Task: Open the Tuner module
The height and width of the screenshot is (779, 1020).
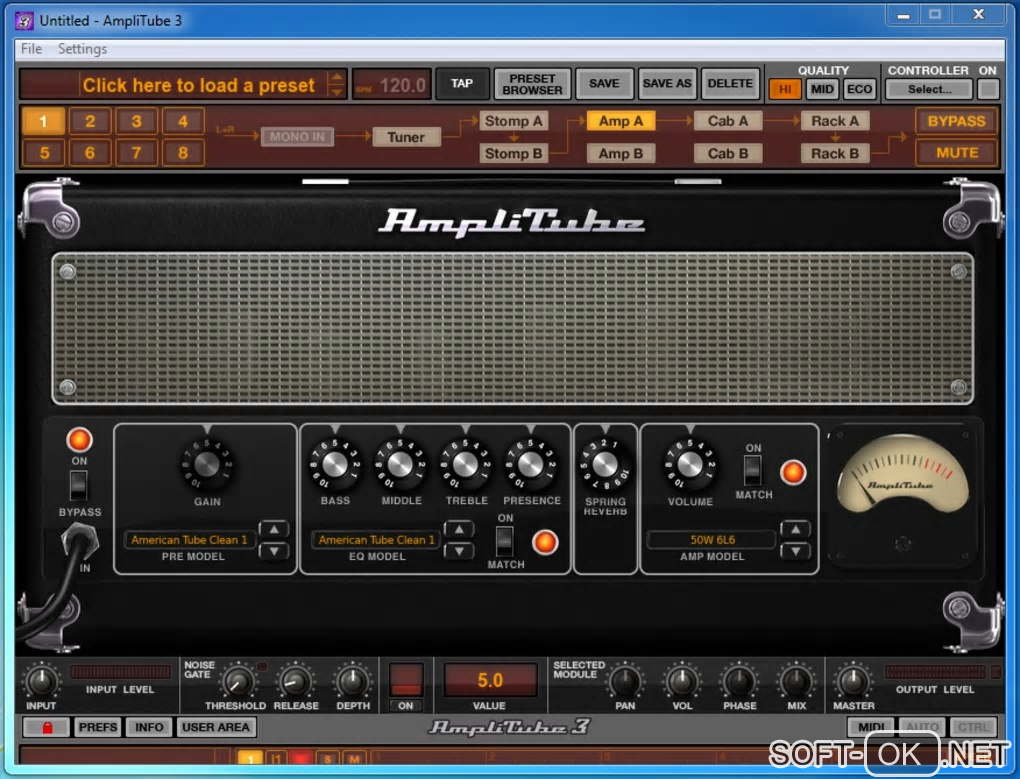Action: [x=406, y=137]
